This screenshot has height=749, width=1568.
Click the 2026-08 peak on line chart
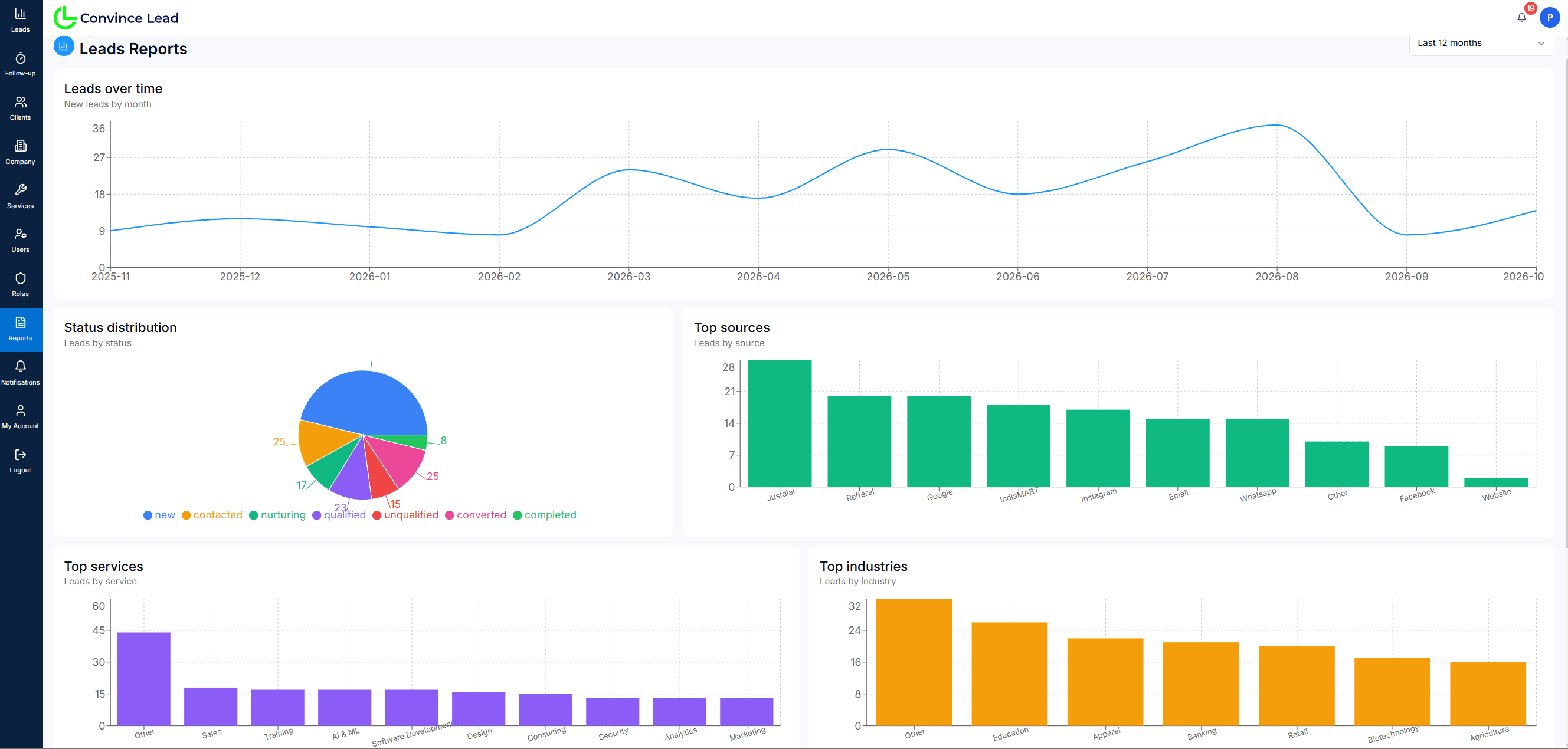point(1277,124)
